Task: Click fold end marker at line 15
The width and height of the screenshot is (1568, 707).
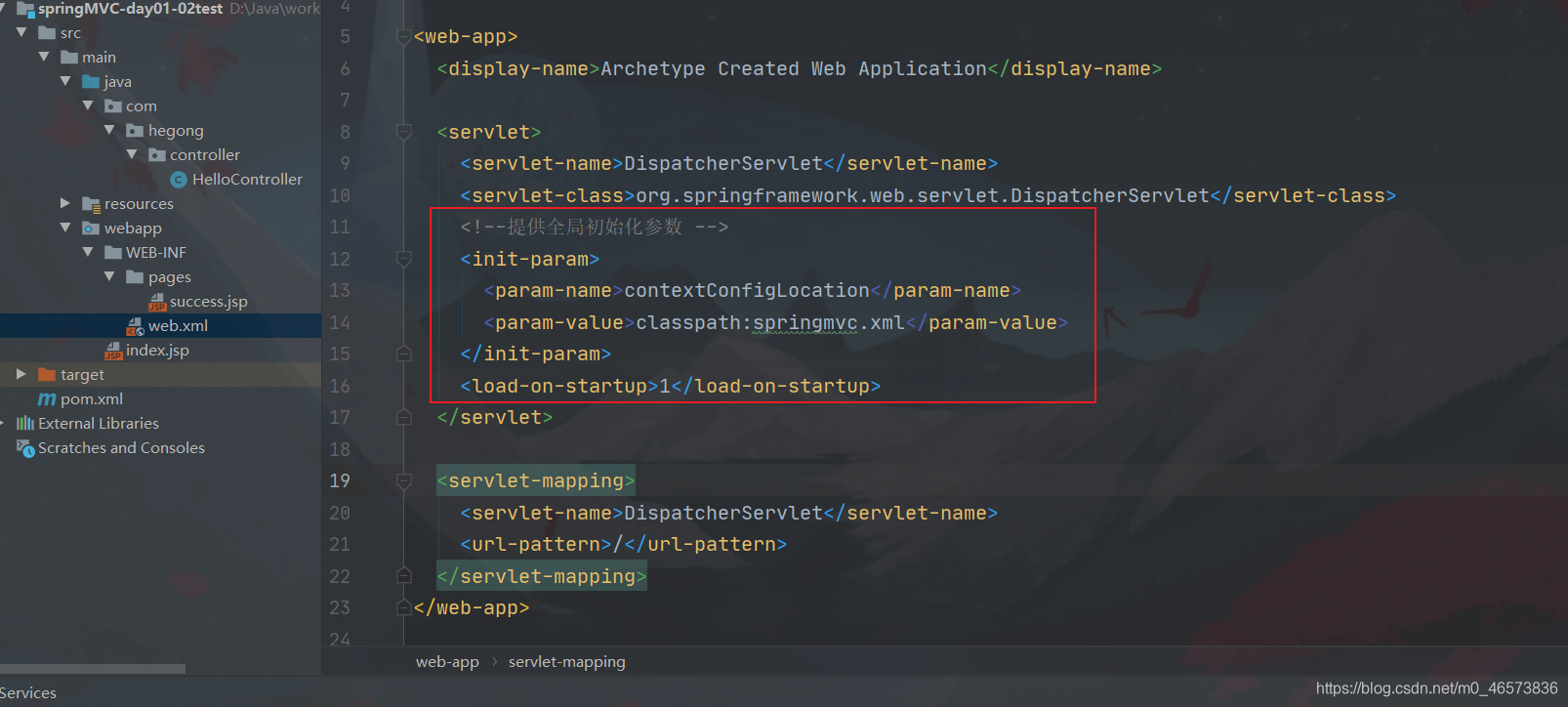Action: [x=404, y=353]
